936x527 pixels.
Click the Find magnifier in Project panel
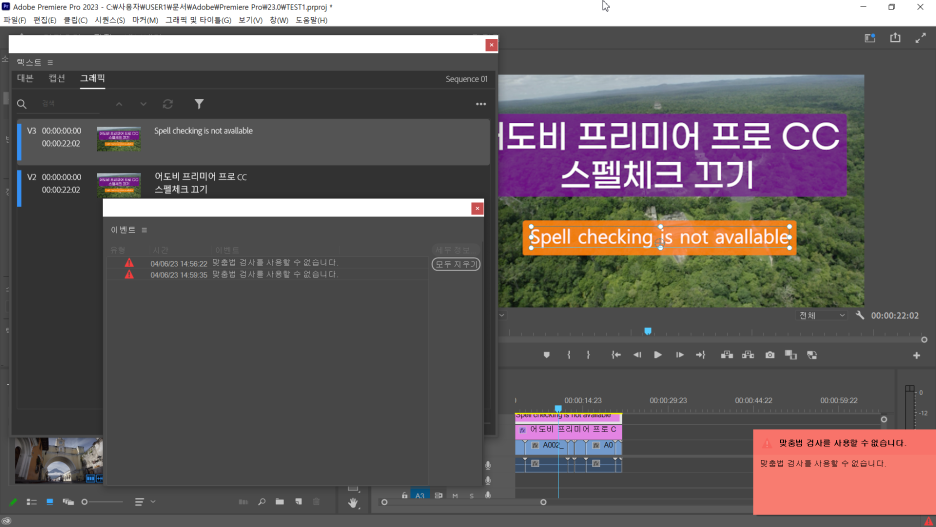(261, 502)
